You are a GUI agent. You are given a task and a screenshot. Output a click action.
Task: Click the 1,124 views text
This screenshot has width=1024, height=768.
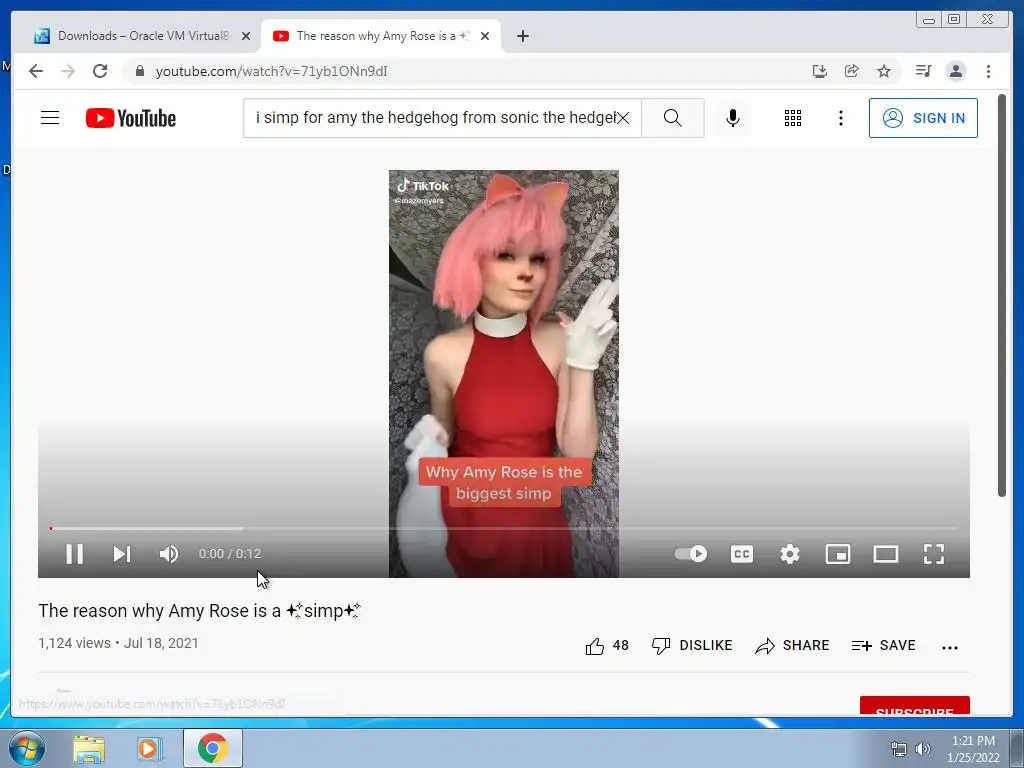pos(74,643)
